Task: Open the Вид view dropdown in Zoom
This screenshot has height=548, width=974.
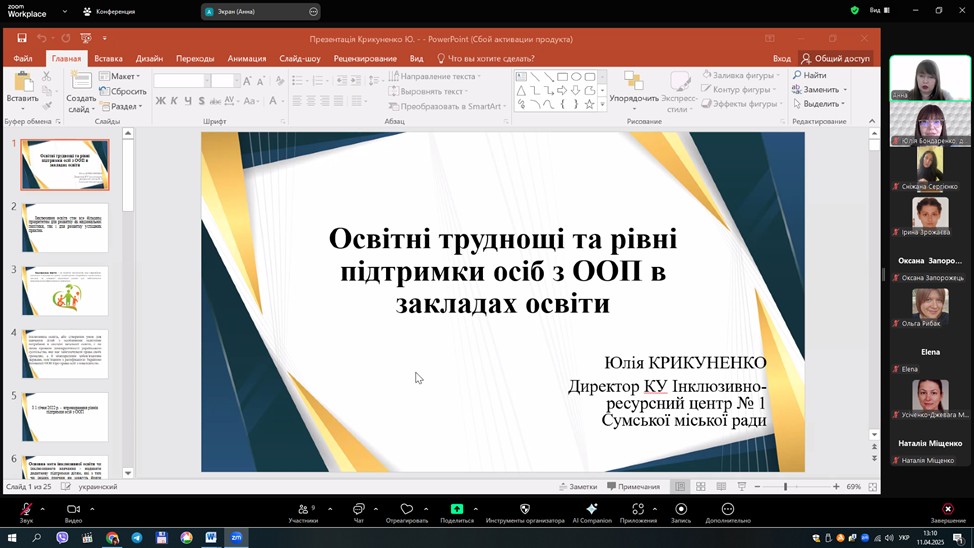Action: point(879,10)
